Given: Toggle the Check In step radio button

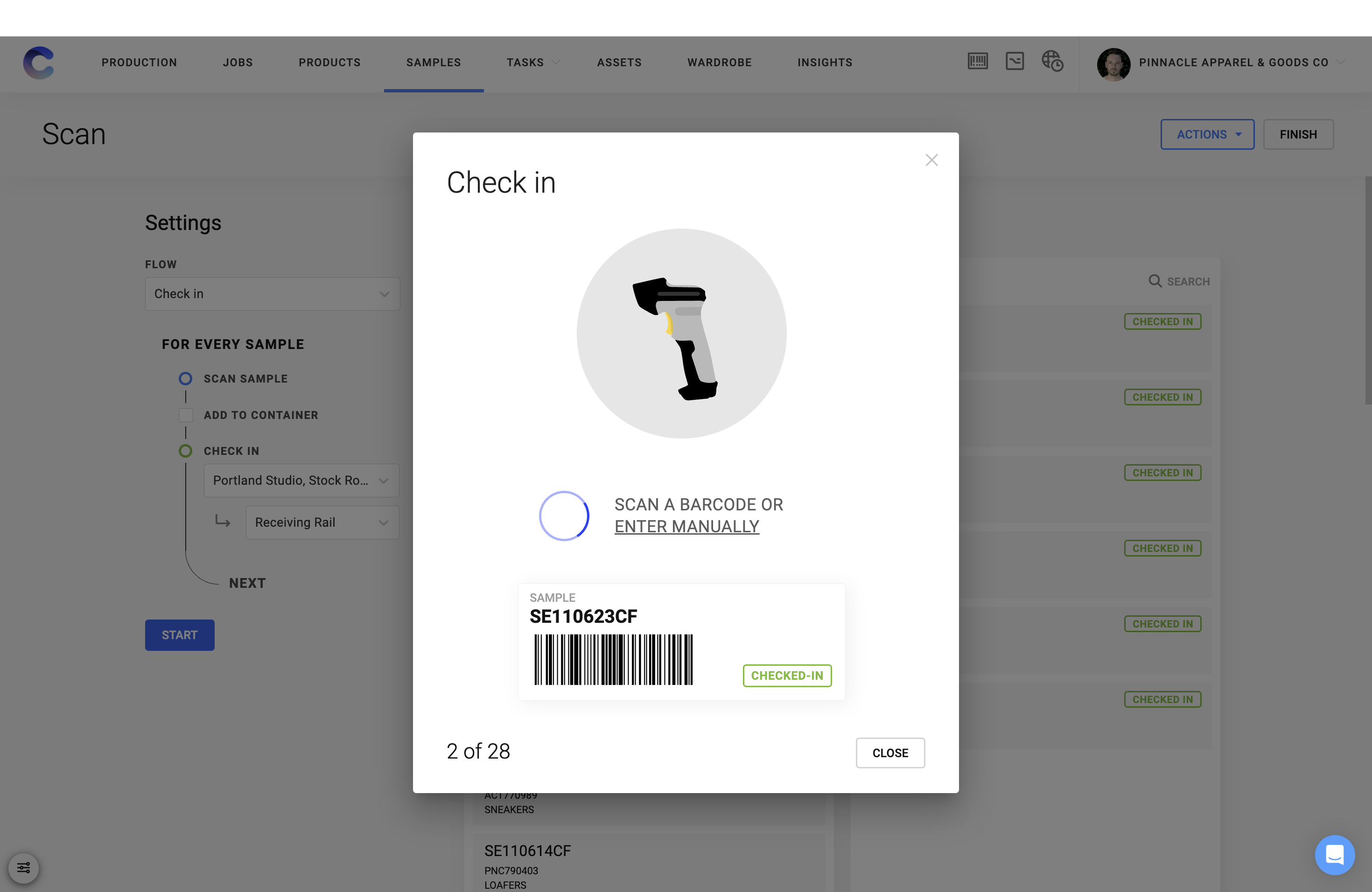Looking at the screenshot, I should point(185,451).
